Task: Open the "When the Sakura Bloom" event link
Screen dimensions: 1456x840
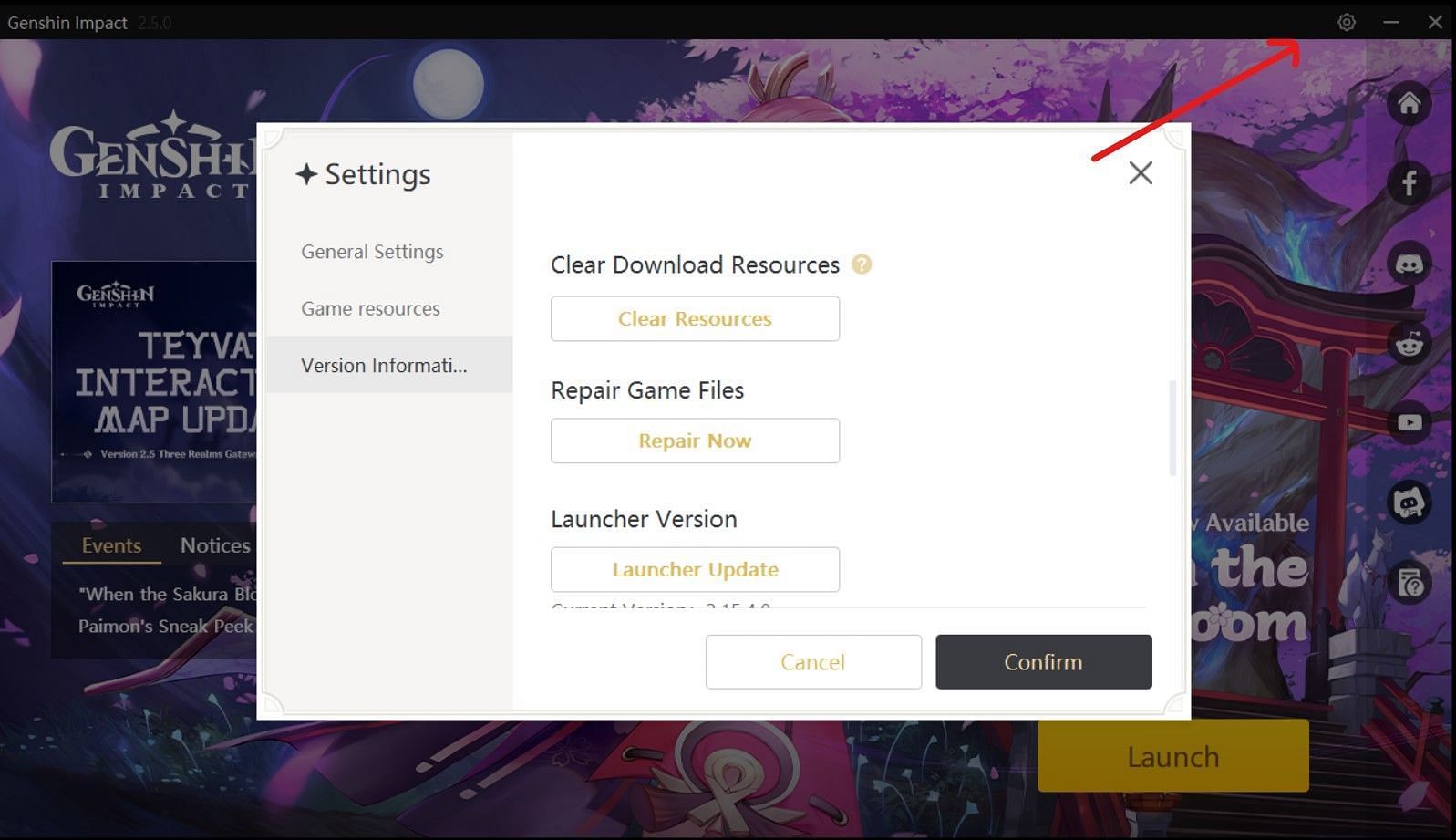Action: pos(167,594)
